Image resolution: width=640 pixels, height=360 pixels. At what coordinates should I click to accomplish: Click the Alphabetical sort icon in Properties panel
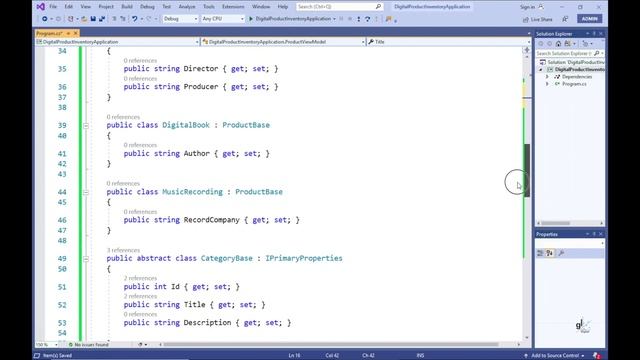(x=550, y=253)
